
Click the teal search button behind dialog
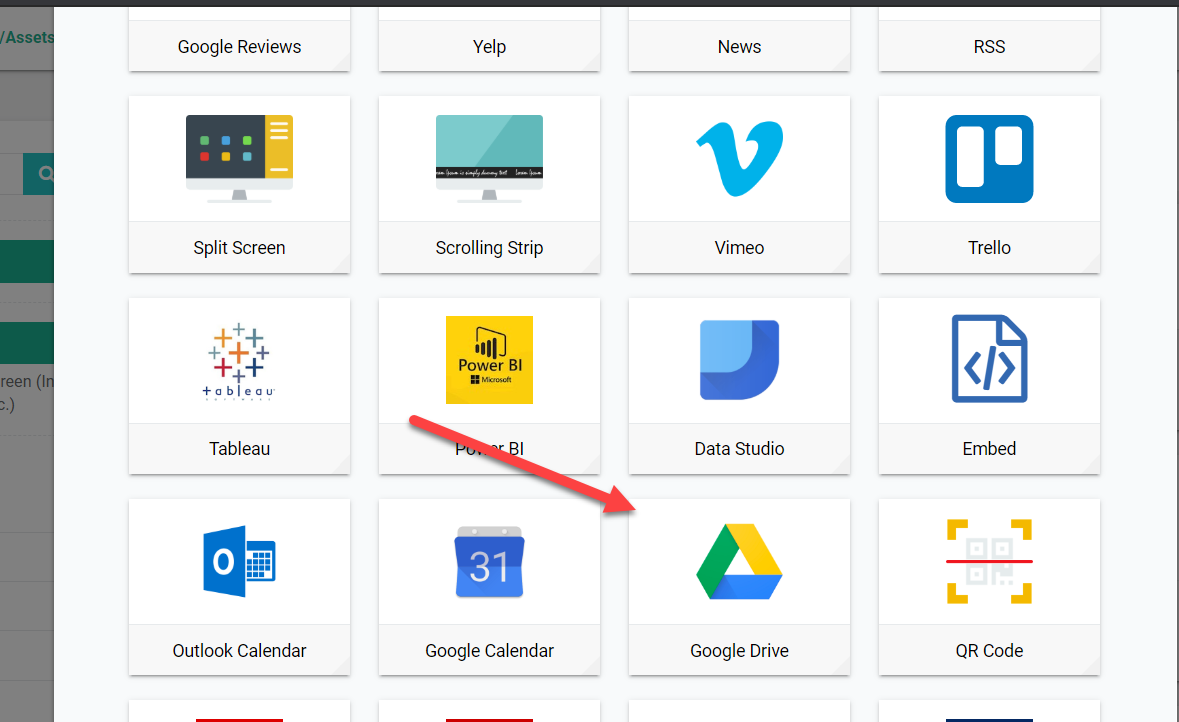pos(38,174)
